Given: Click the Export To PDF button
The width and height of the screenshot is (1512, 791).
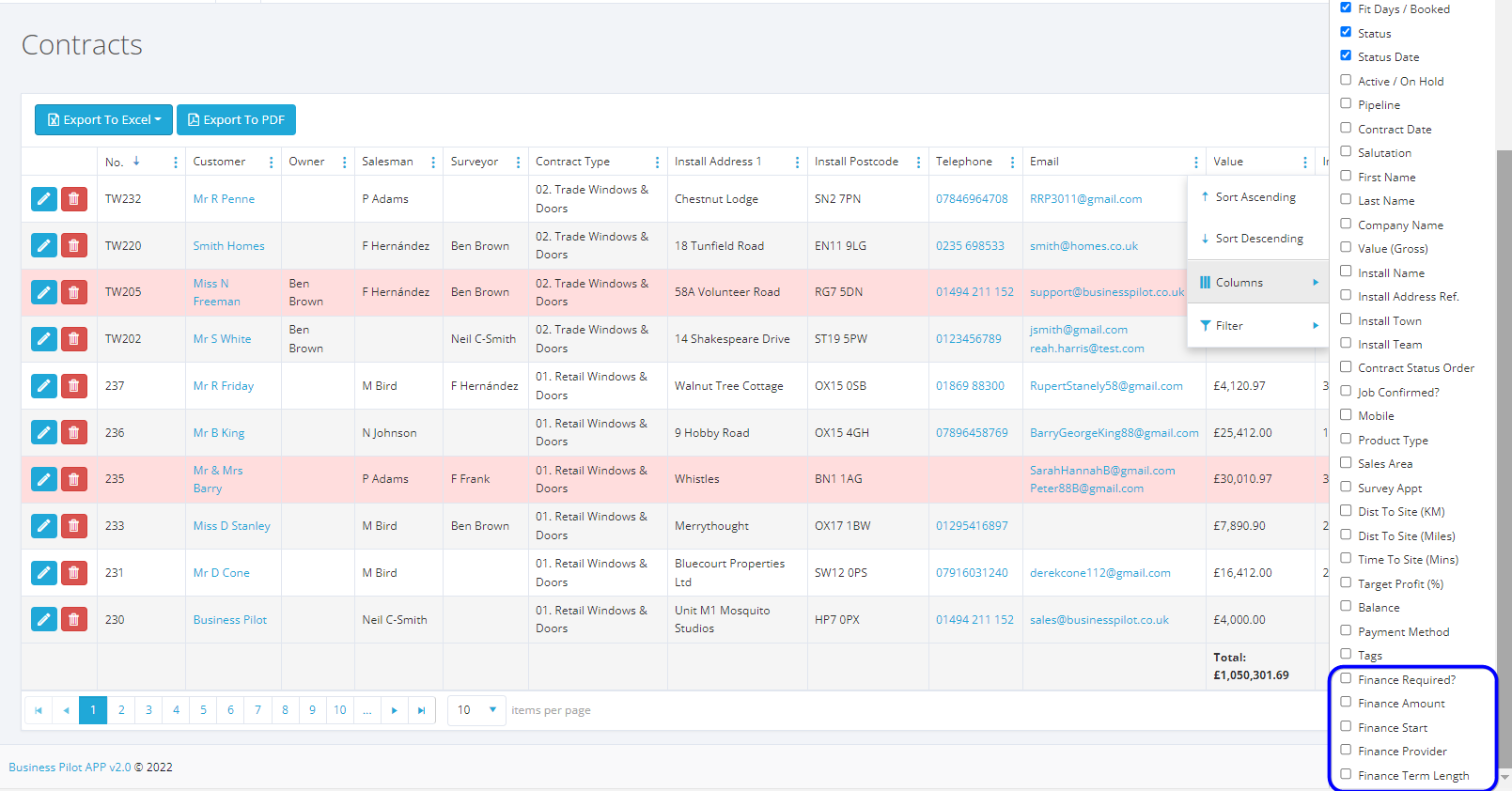Looking at the screenshot, I should coord(236,120).
